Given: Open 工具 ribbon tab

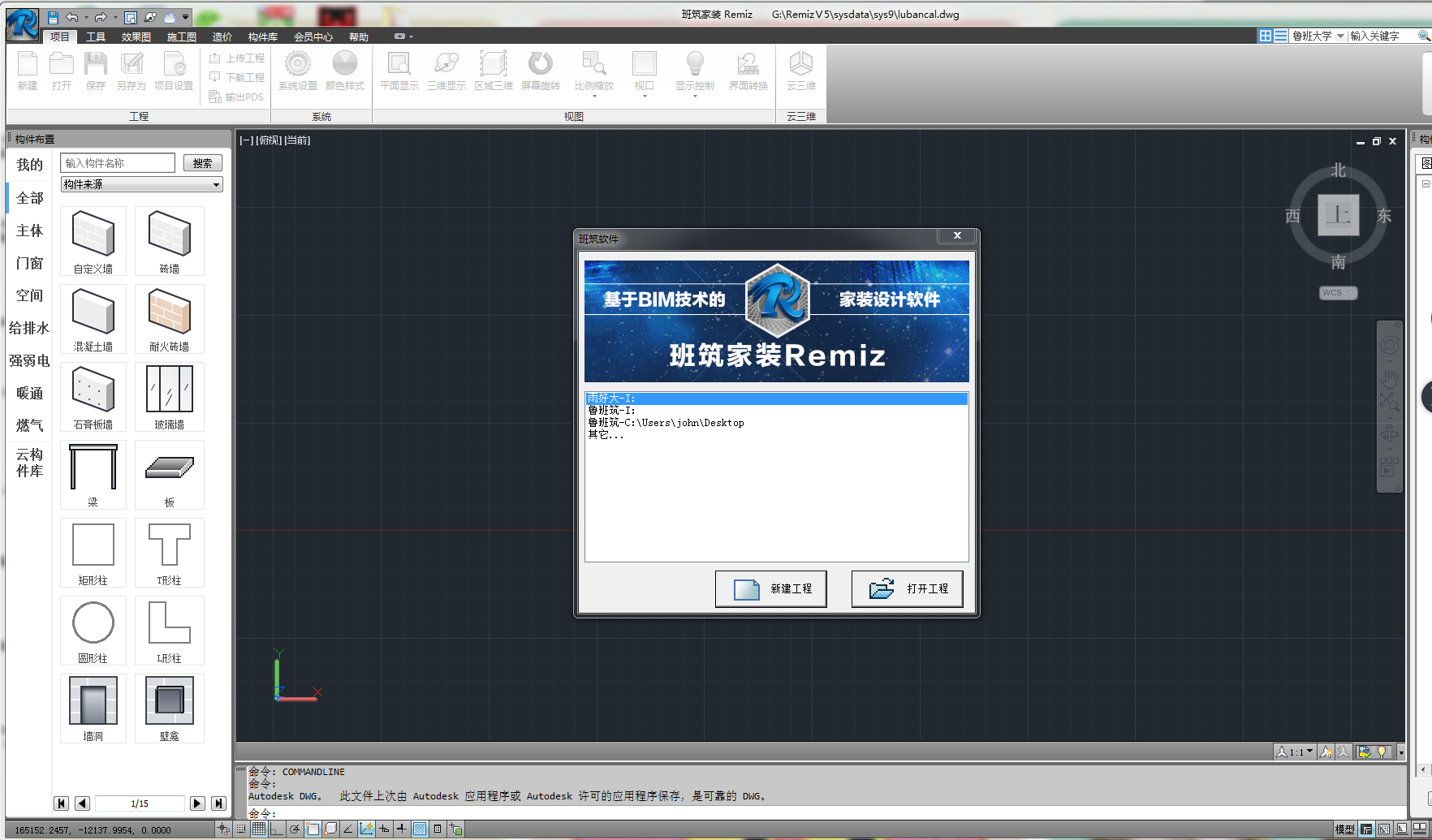Looking at the screenshot, I should [x=96, y=37].
